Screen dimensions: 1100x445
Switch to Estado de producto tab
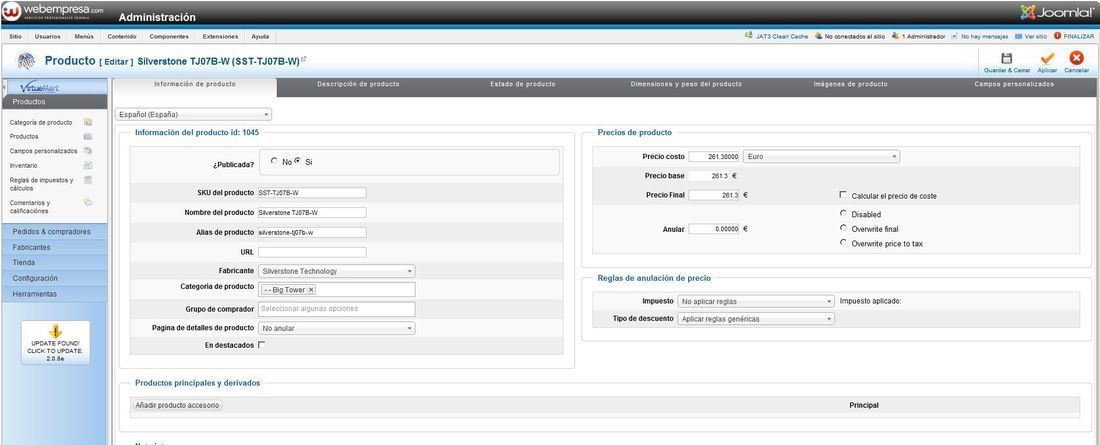[x=523, y=84]
